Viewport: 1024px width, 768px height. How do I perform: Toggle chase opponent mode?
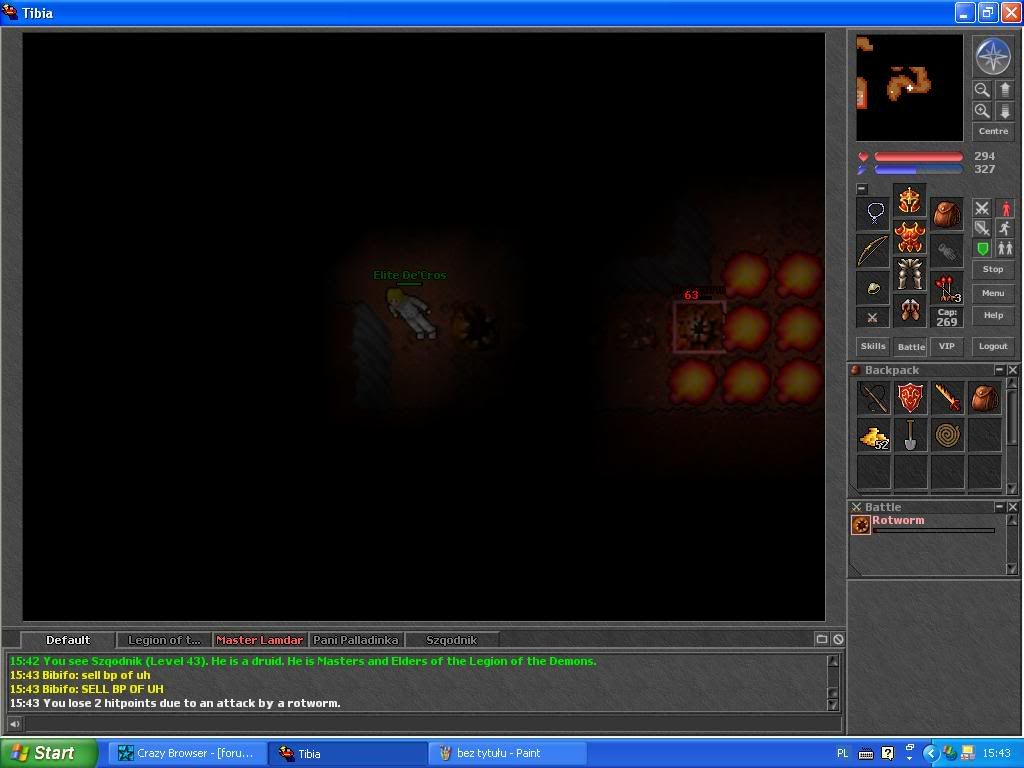[x=1005, y=228]
